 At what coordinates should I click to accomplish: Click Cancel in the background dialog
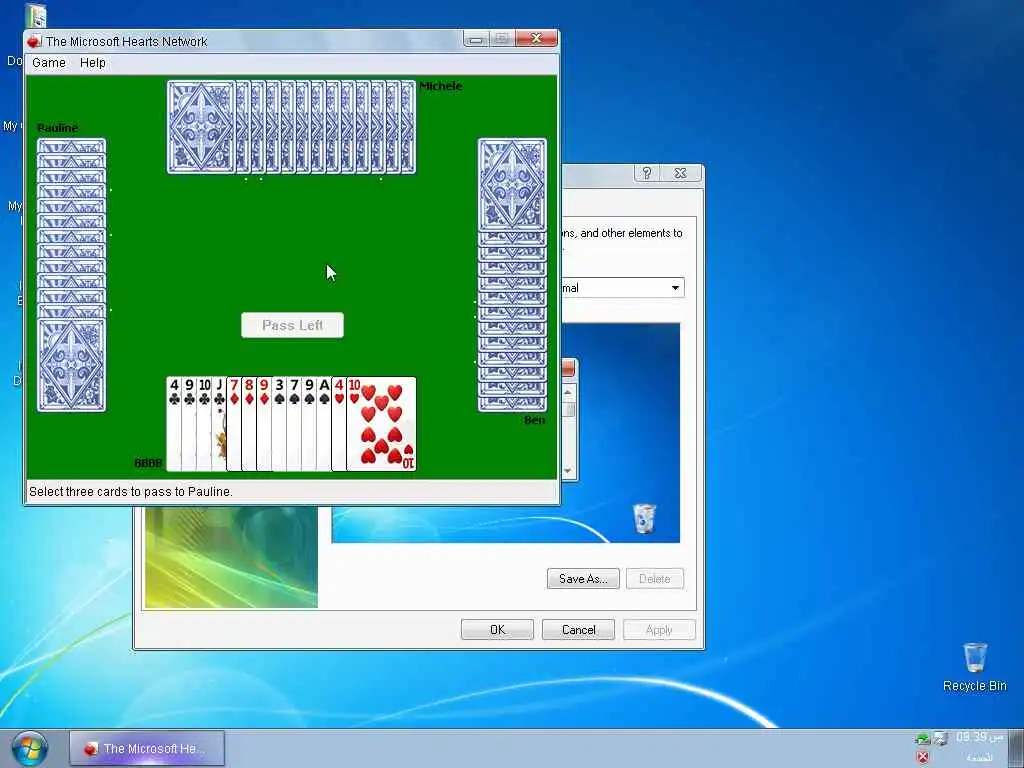[x=578, y=630]
